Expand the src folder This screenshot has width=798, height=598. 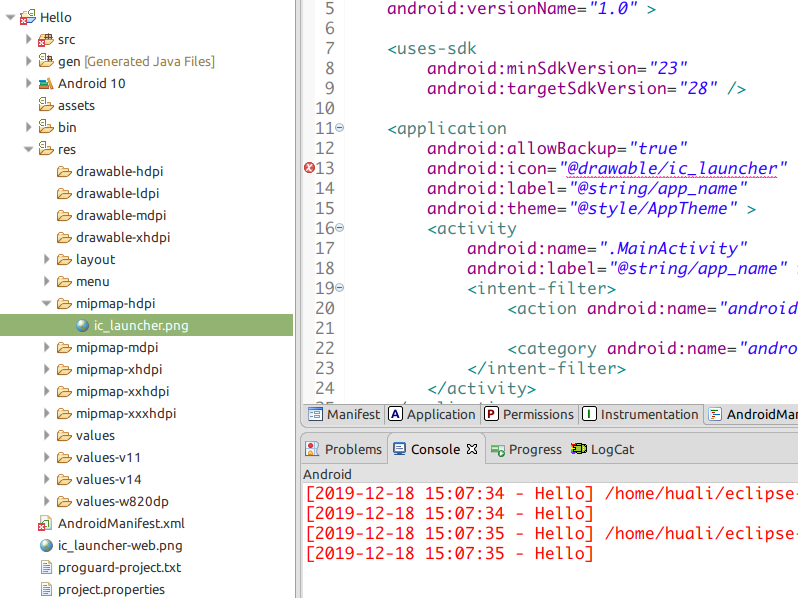tap(29, 39)
